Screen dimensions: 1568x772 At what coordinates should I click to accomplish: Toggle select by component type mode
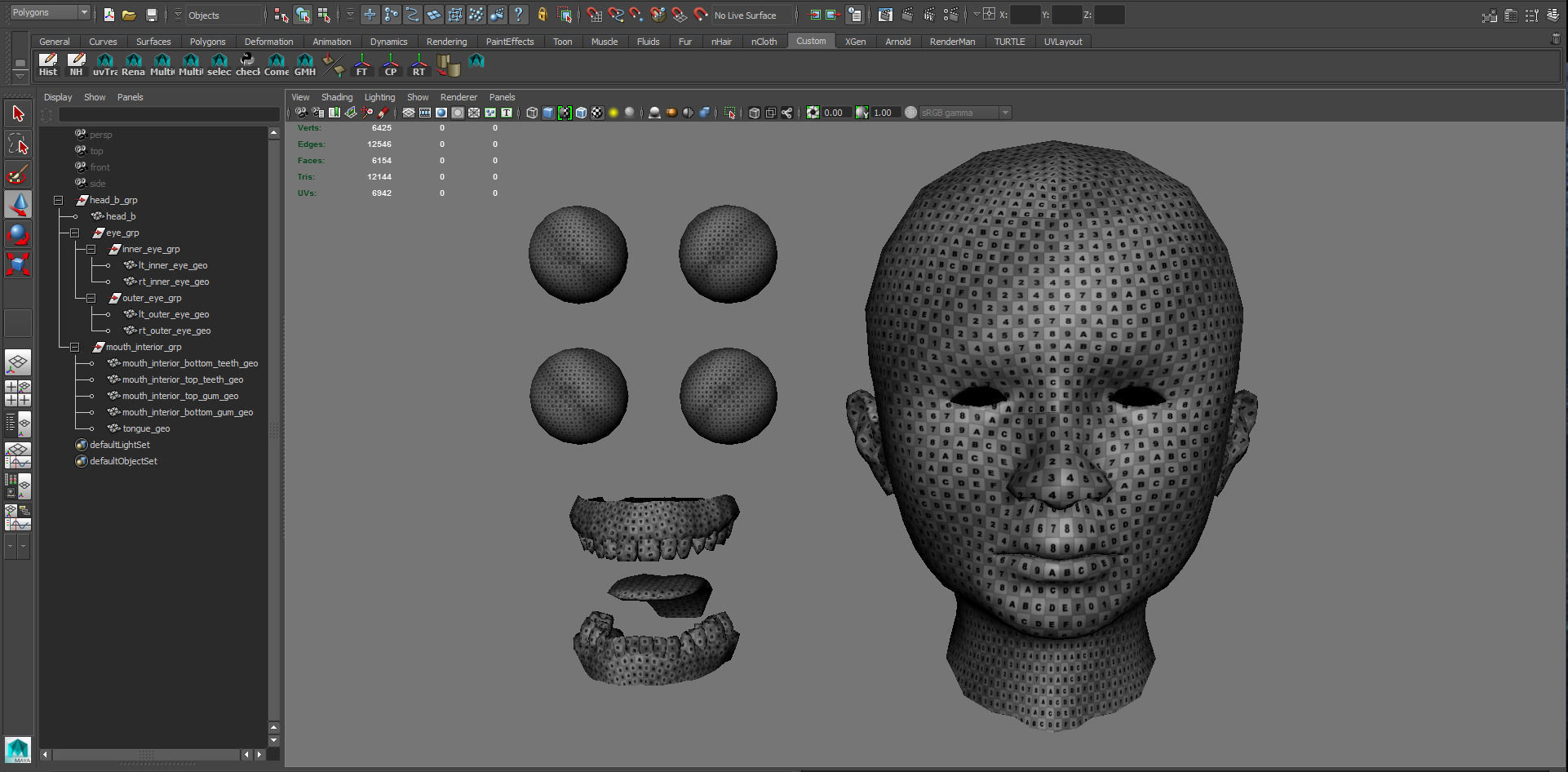pyautogui.click(x=324, y=15)
